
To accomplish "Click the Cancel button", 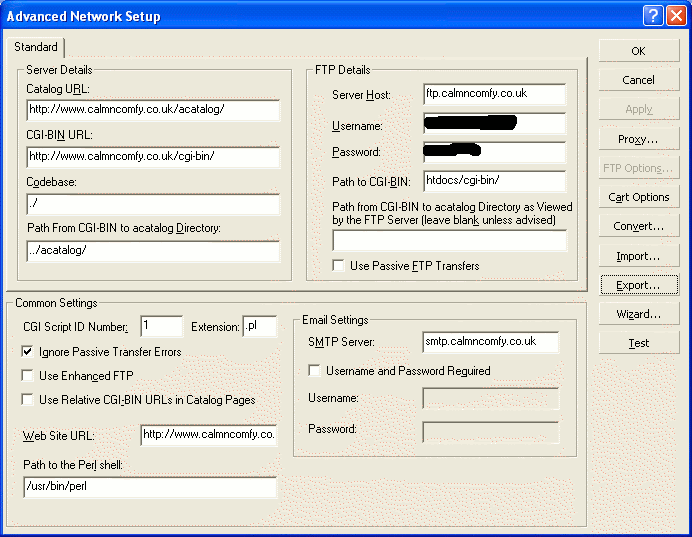I will [638, 80].
